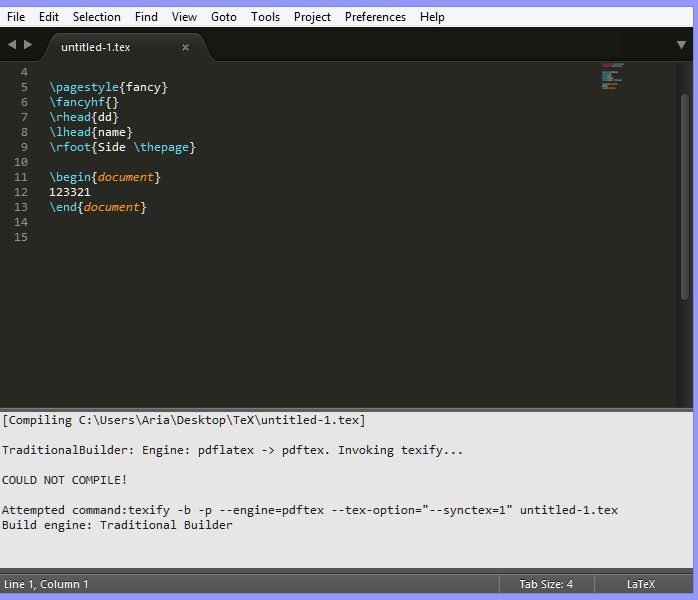Click COULD NOT COMPILE! message
This screenshot has height=600, width=698.
point(65,480)
